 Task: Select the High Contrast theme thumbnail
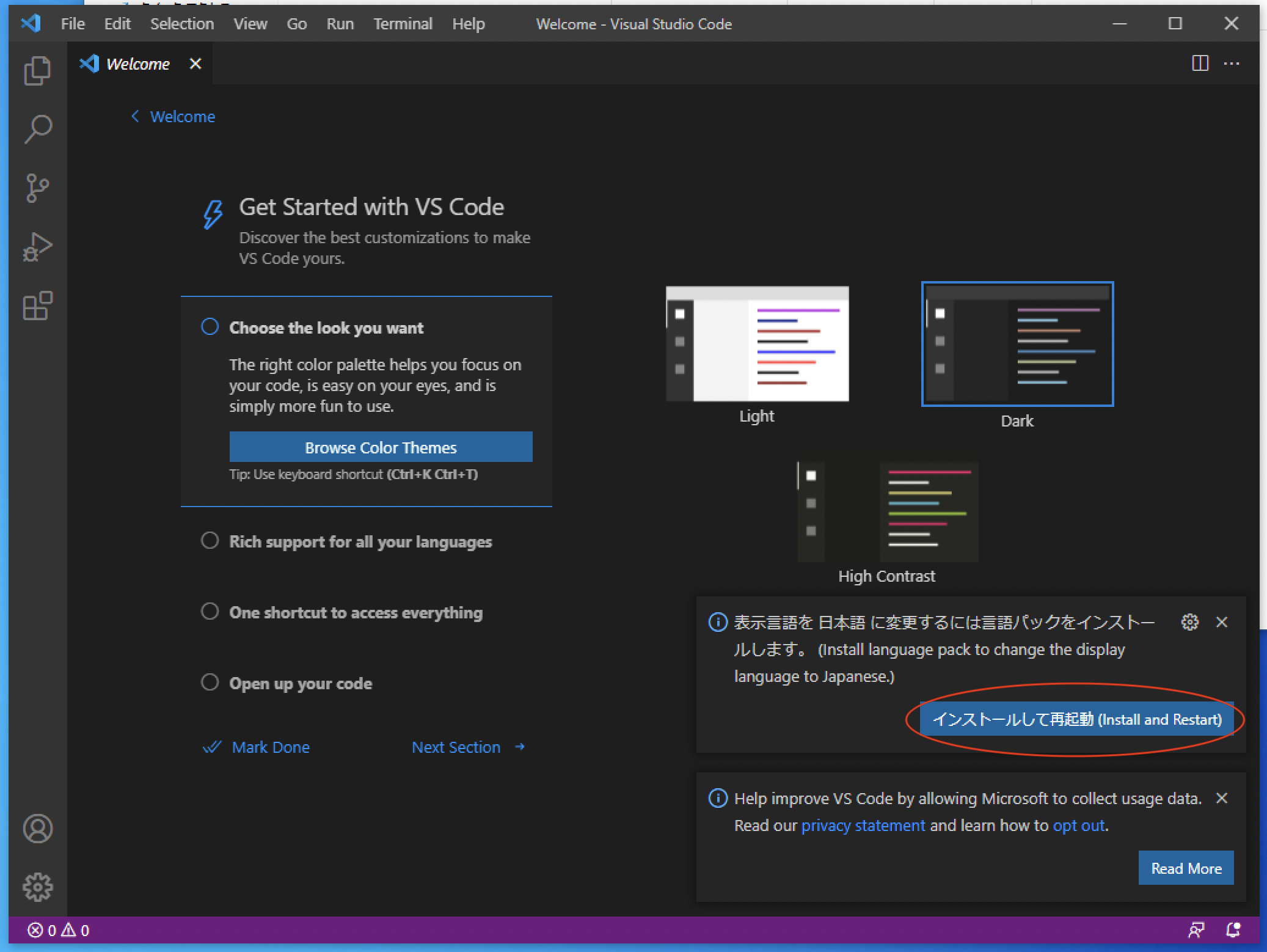(887, 511)
